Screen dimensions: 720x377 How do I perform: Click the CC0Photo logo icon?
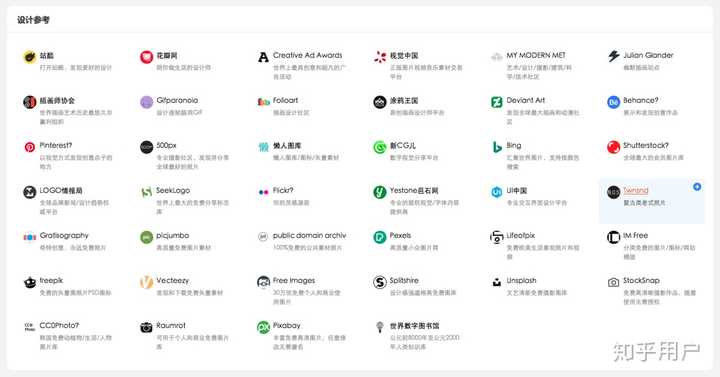point(30,327)
